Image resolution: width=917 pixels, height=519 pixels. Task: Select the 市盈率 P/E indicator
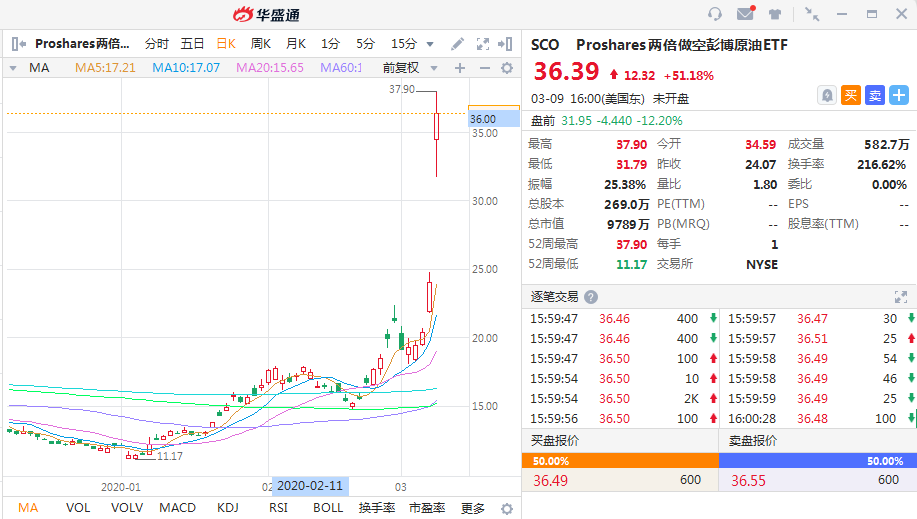[x=427, y=508]
